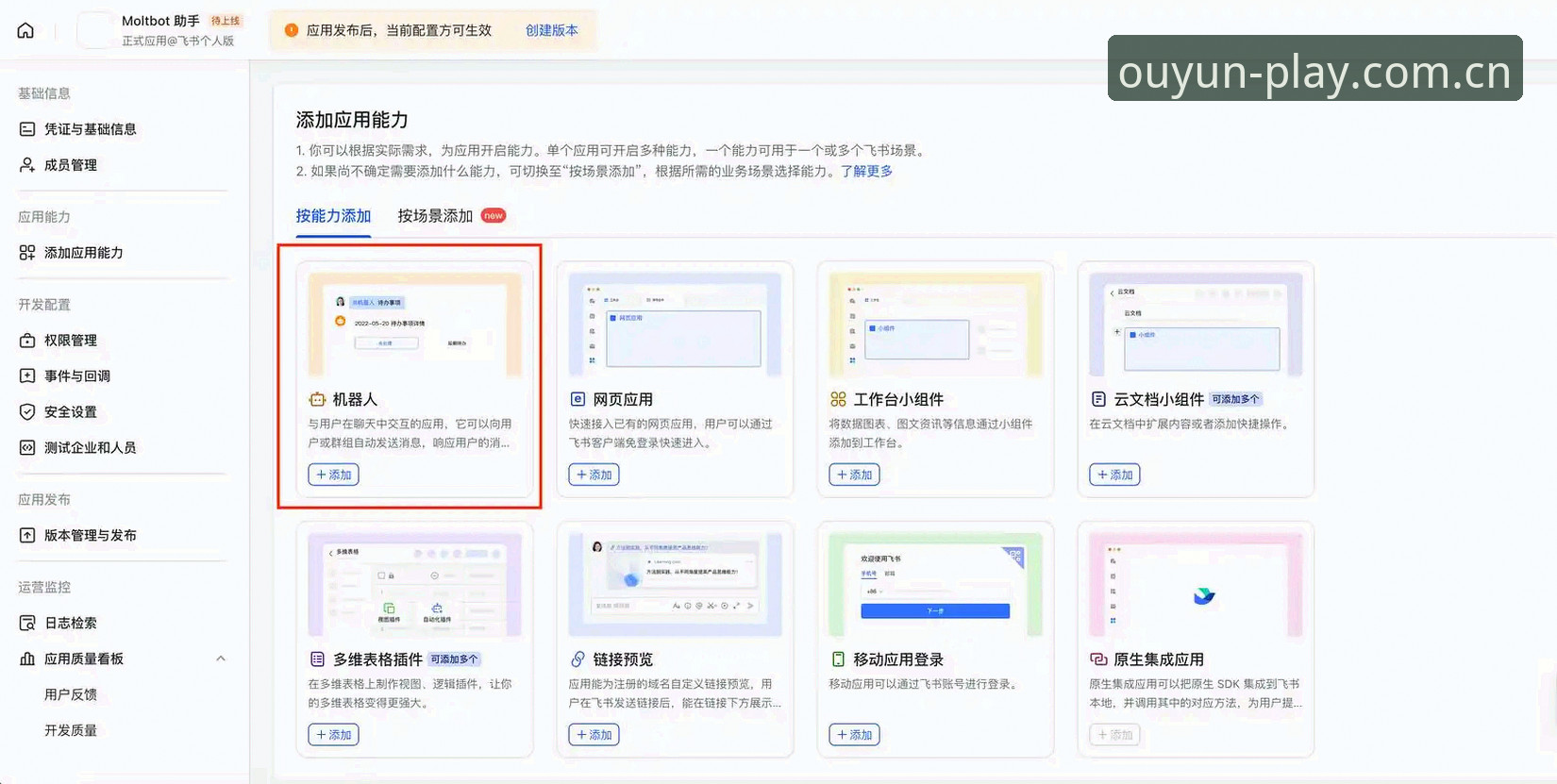Click the 移动应用登录 preview thumbnail
1557x784 pixels.
(936, 585)
